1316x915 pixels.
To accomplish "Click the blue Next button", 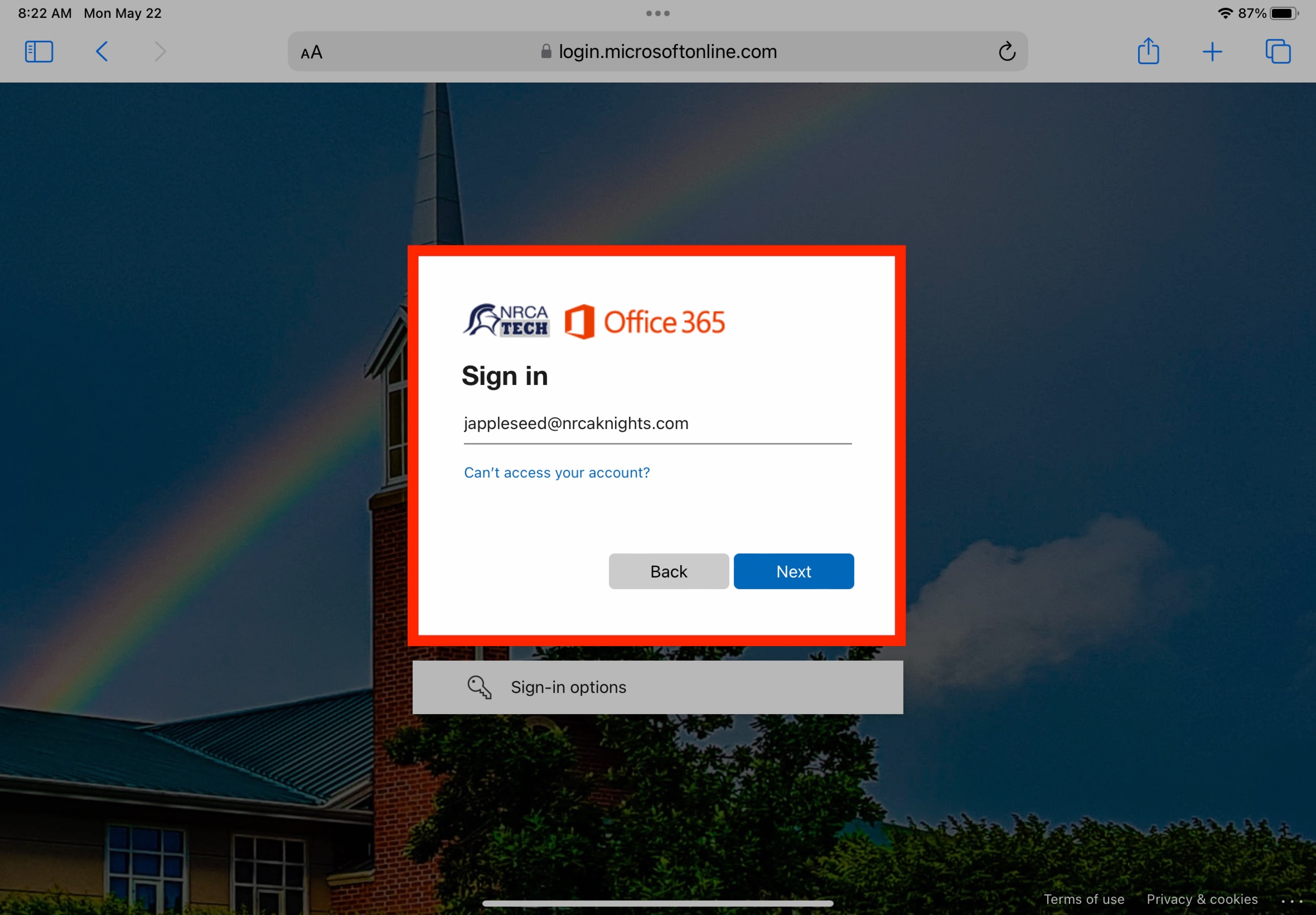I will pyautogui.click(x=794, y=571).
